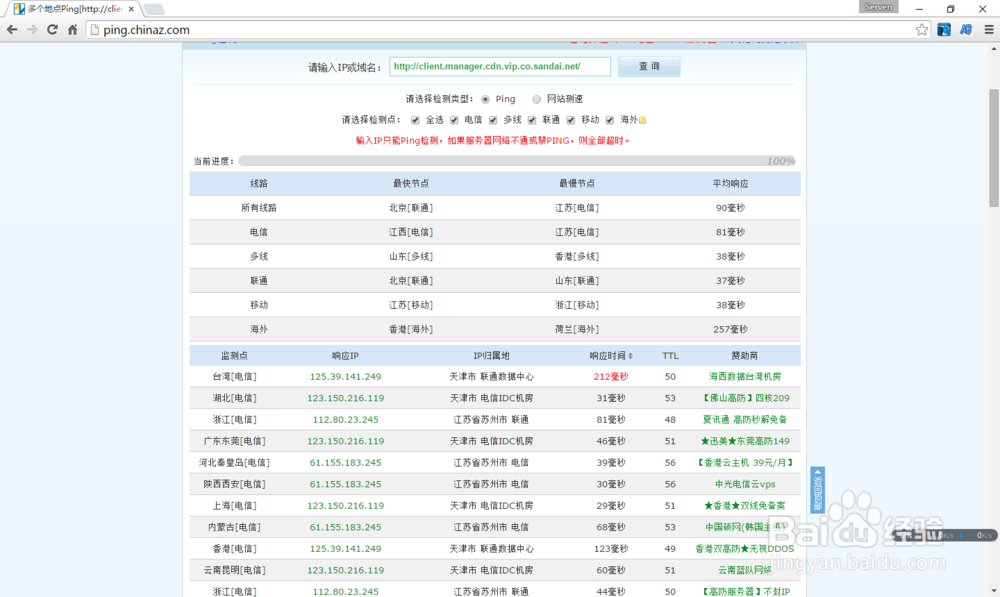Open the AB extension icon in toolbar
Image resolution: width=1000 pixels, height=597 pixels.
pos(966,29)
